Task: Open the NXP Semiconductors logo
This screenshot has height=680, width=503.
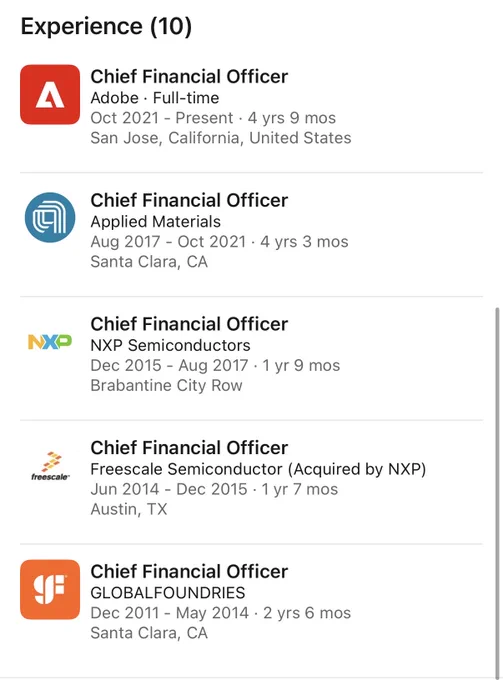Action: pyautogui.click(x=50, y=342)
